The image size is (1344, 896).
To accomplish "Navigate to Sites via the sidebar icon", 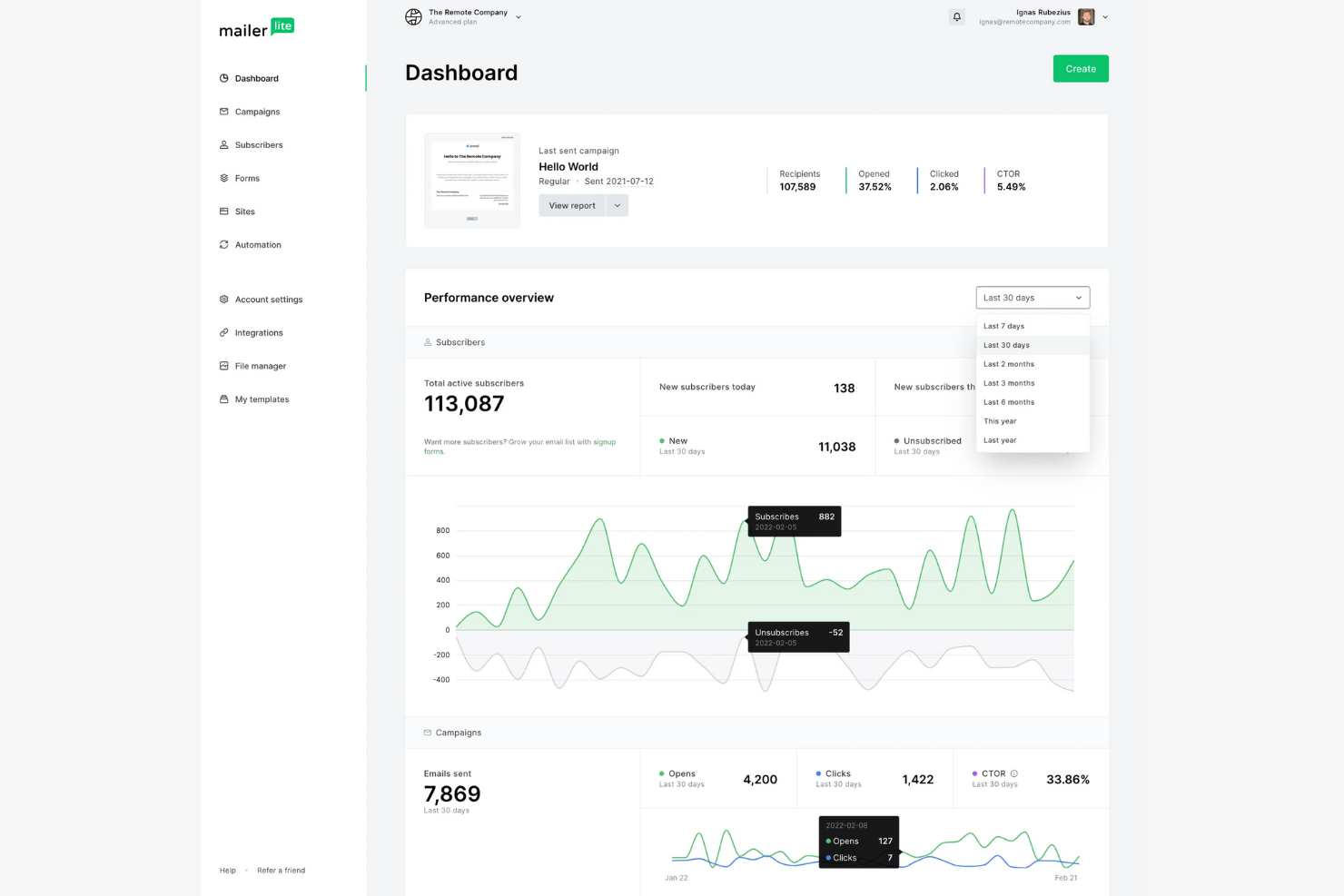I will click(x=223, y=212).
